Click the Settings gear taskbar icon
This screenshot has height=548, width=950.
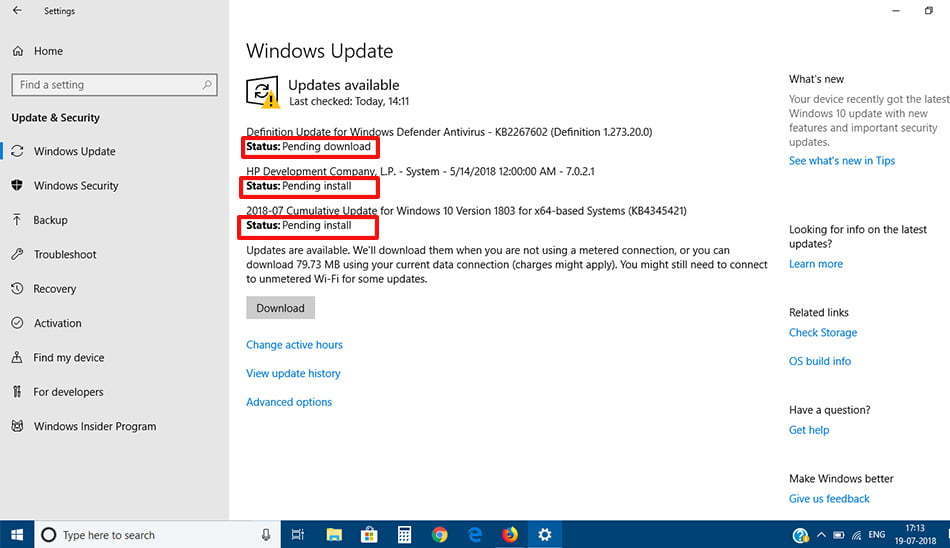click(545, 535)
